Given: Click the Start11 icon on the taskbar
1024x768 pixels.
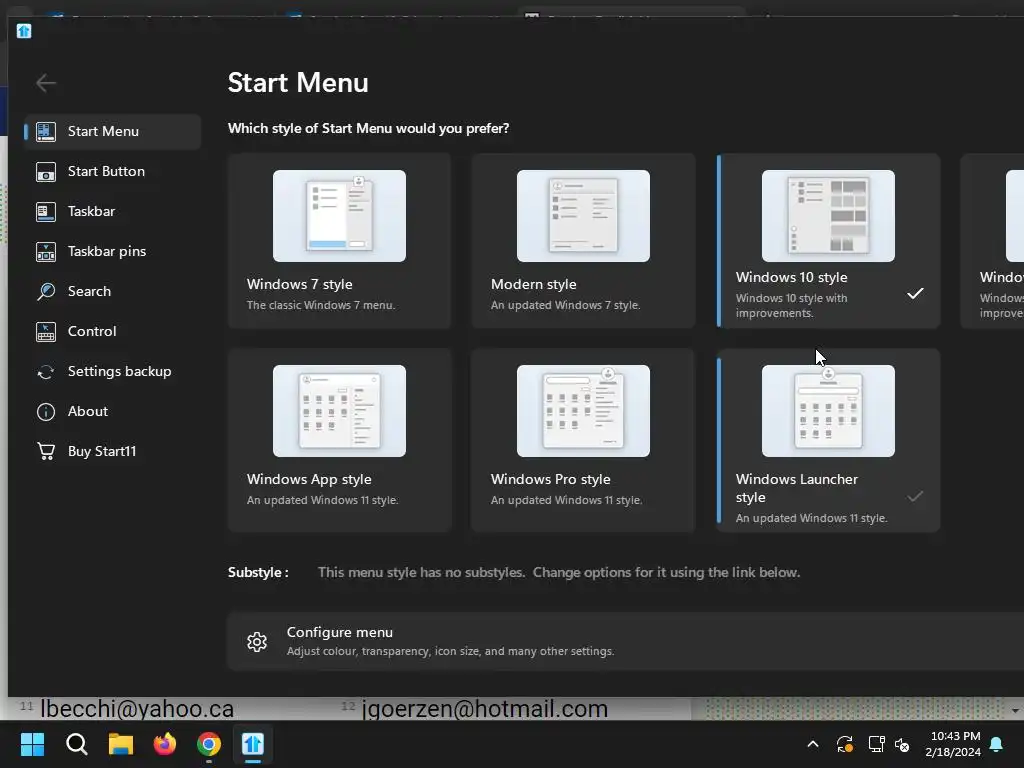Looking at the screenshot, I should pyautogui.click(x=253, y=744).
